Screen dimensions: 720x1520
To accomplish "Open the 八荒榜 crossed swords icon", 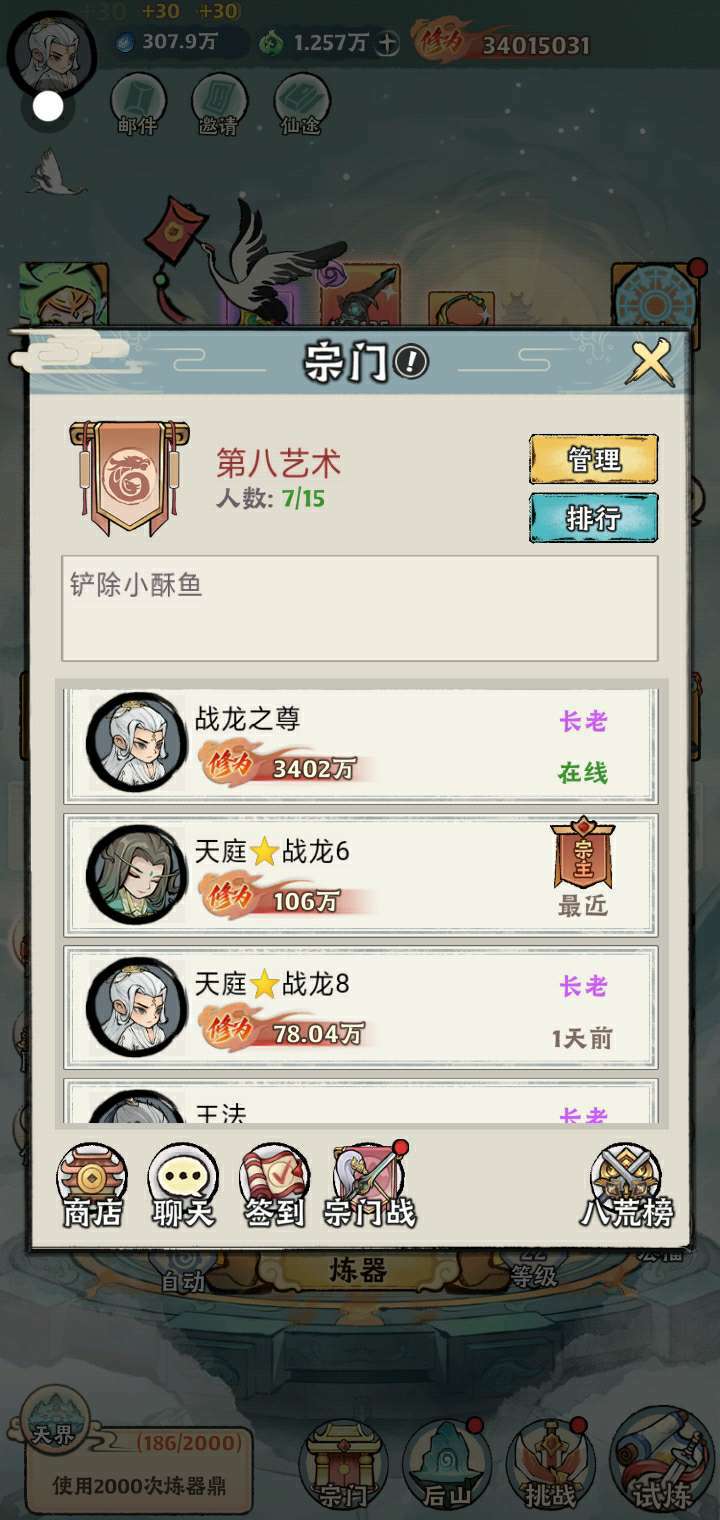I will coord(626,1186).
